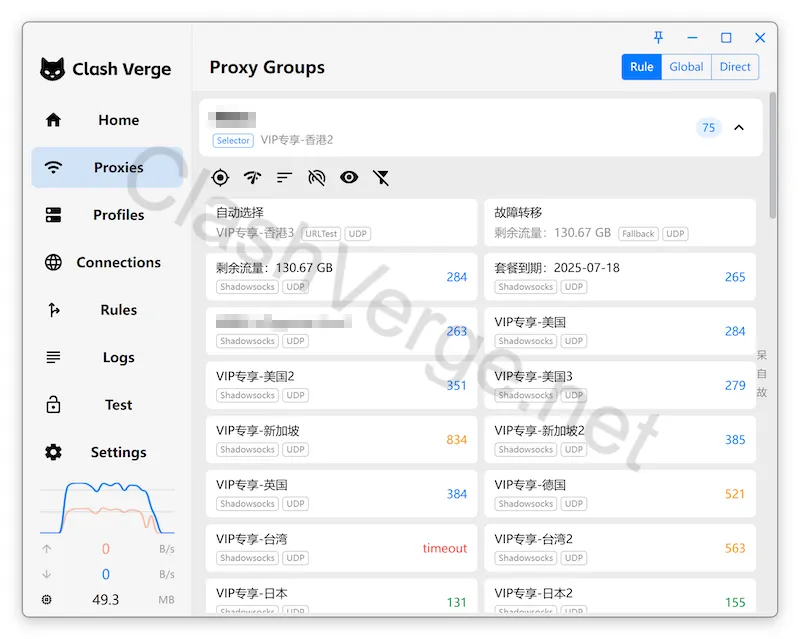This screenshot has height=639, width=800.
Task: Click the Selector tag in group header
Action: click(233, 140)
